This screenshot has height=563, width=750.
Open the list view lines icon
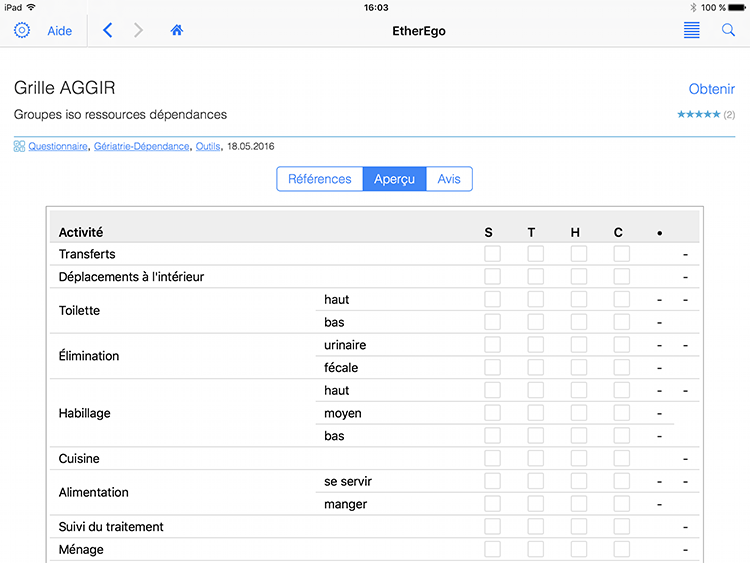coord(692,31)
